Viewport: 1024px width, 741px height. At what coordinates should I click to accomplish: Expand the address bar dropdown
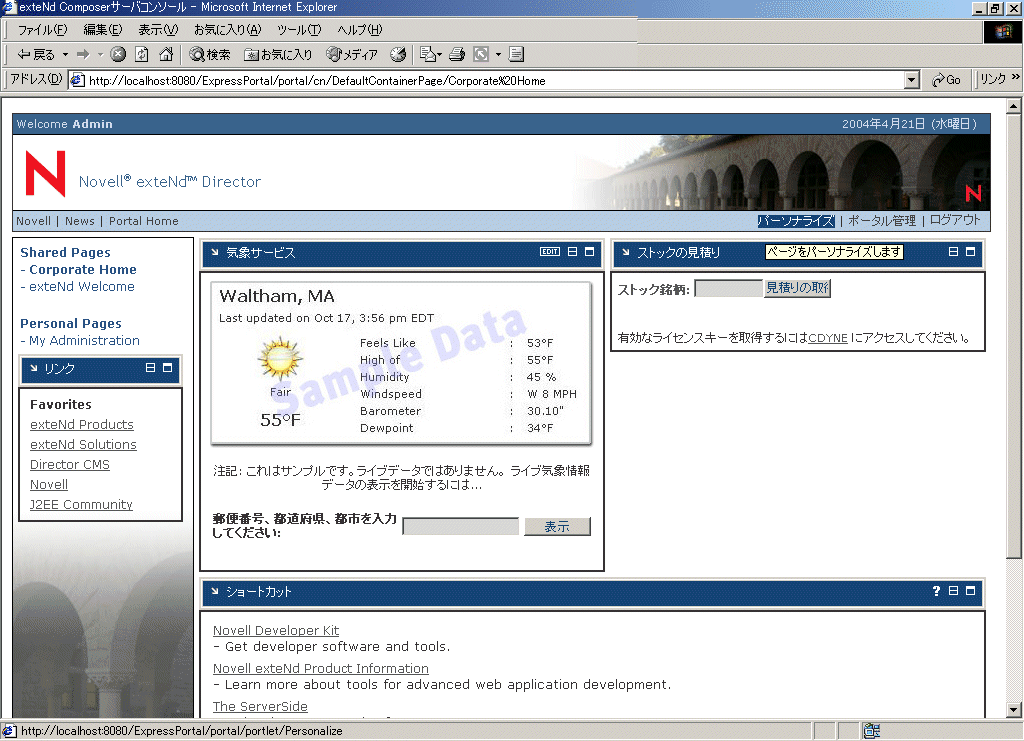point(912,80)
